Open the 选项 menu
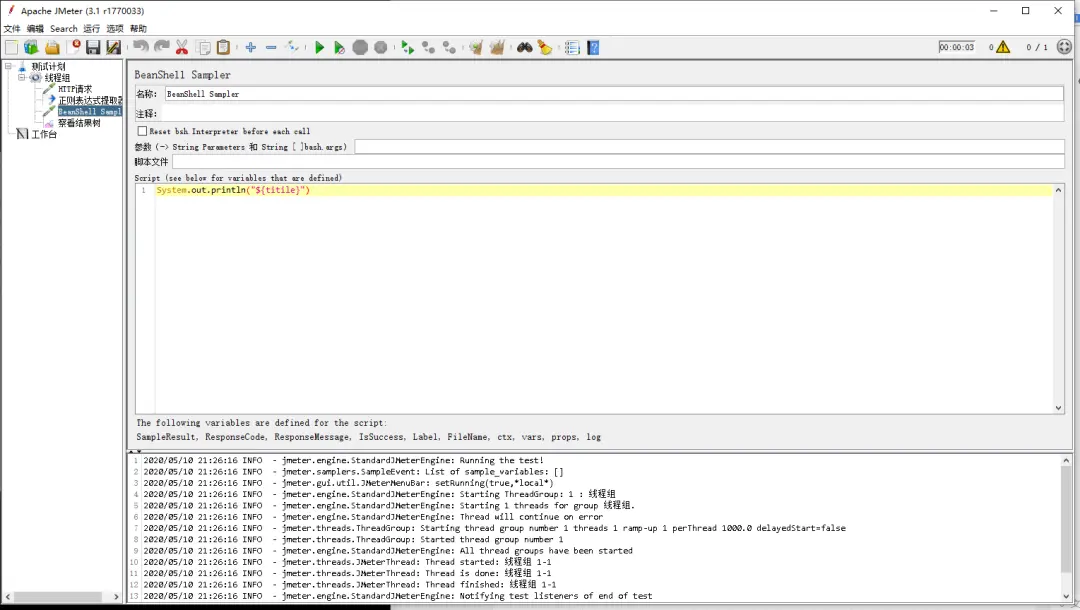The image size is (1080, 610). tap(115, 28)
